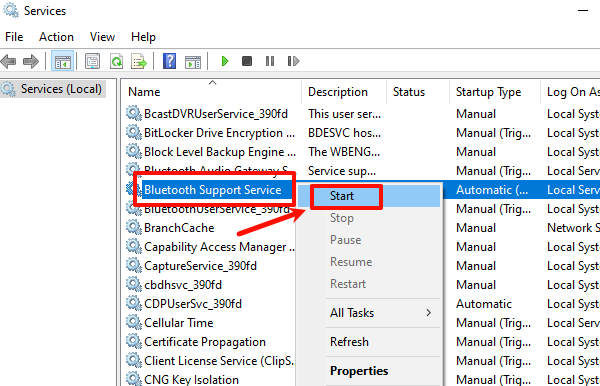Screen dimensions: 600x386
Task: Choose Refresh in the context menu
Action: [x=349, y=342]
